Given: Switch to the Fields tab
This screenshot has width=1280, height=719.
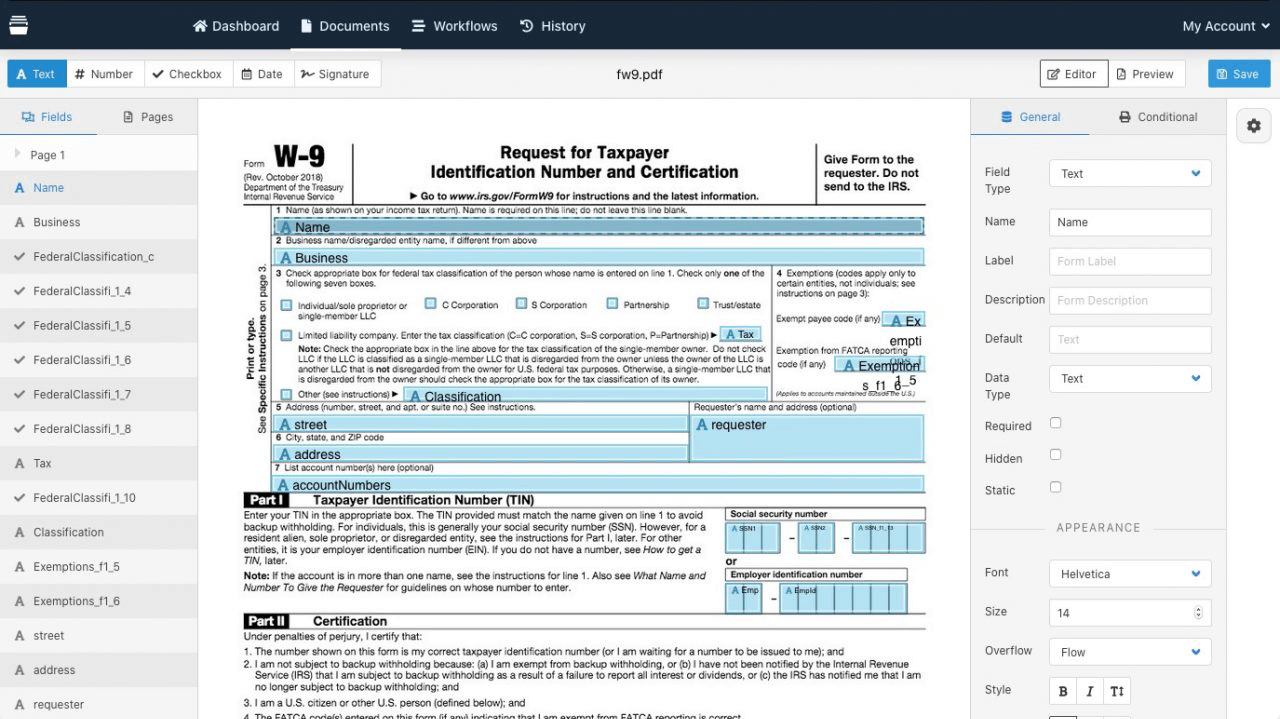Looking at the screenshot, I should click(x=48, y=117).
